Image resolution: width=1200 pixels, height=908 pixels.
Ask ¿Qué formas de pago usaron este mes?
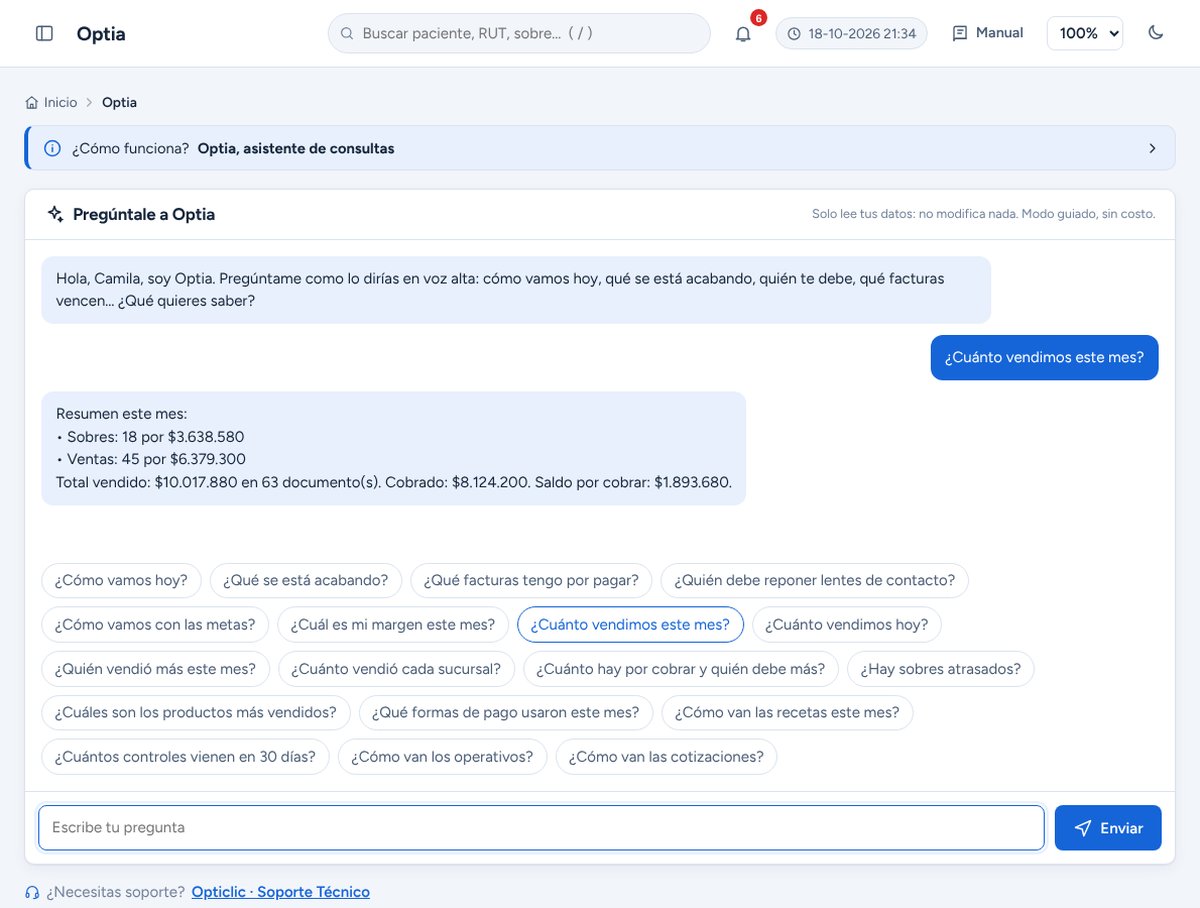(x=506, y=713)
